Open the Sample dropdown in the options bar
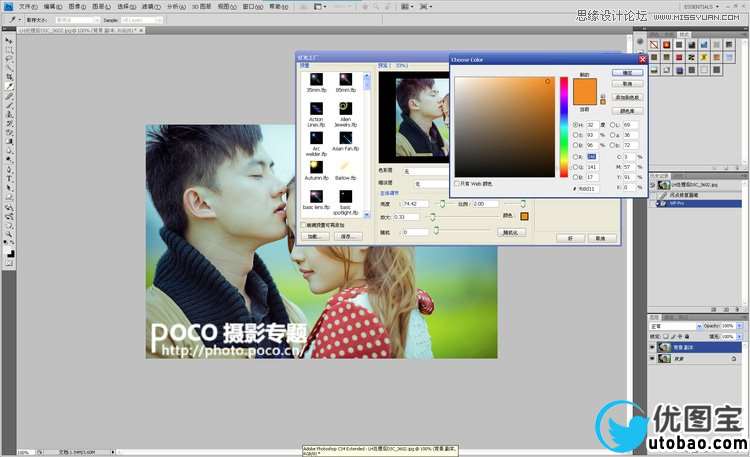Screen dimensions: 750x457 tap(142, 20)
